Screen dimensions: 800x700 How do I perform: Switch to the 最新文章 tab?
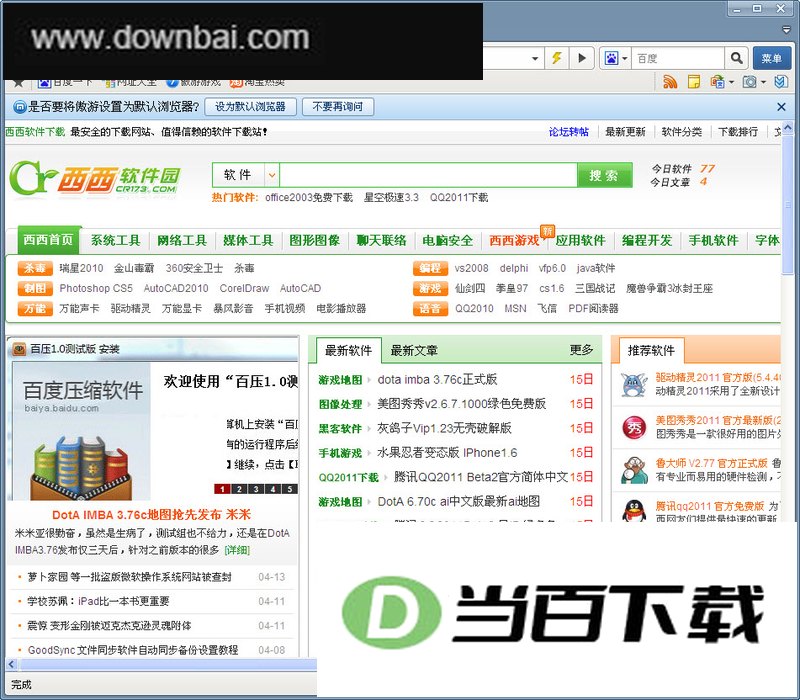point(414,351)
